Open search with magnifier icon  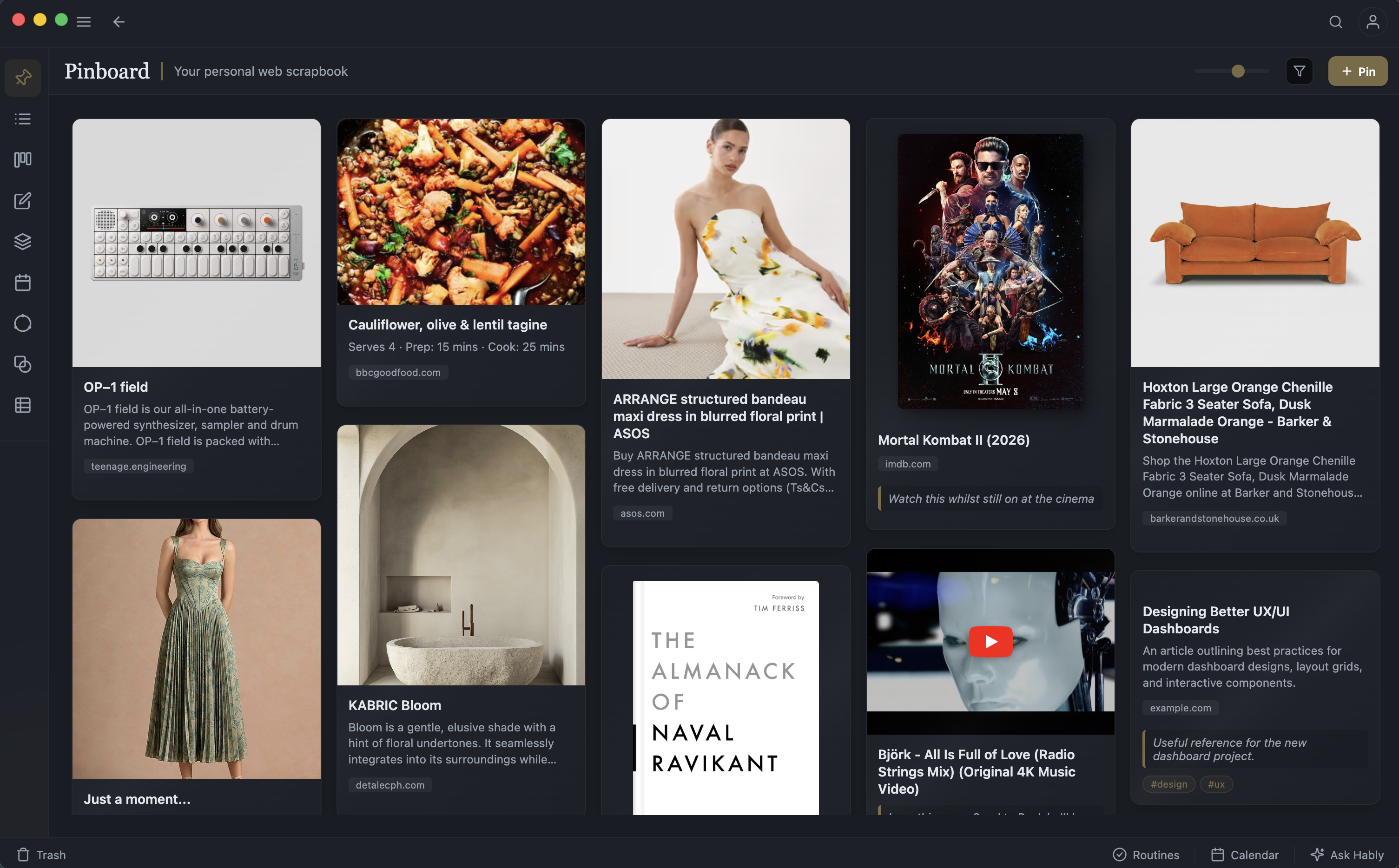click(1335, 22)
